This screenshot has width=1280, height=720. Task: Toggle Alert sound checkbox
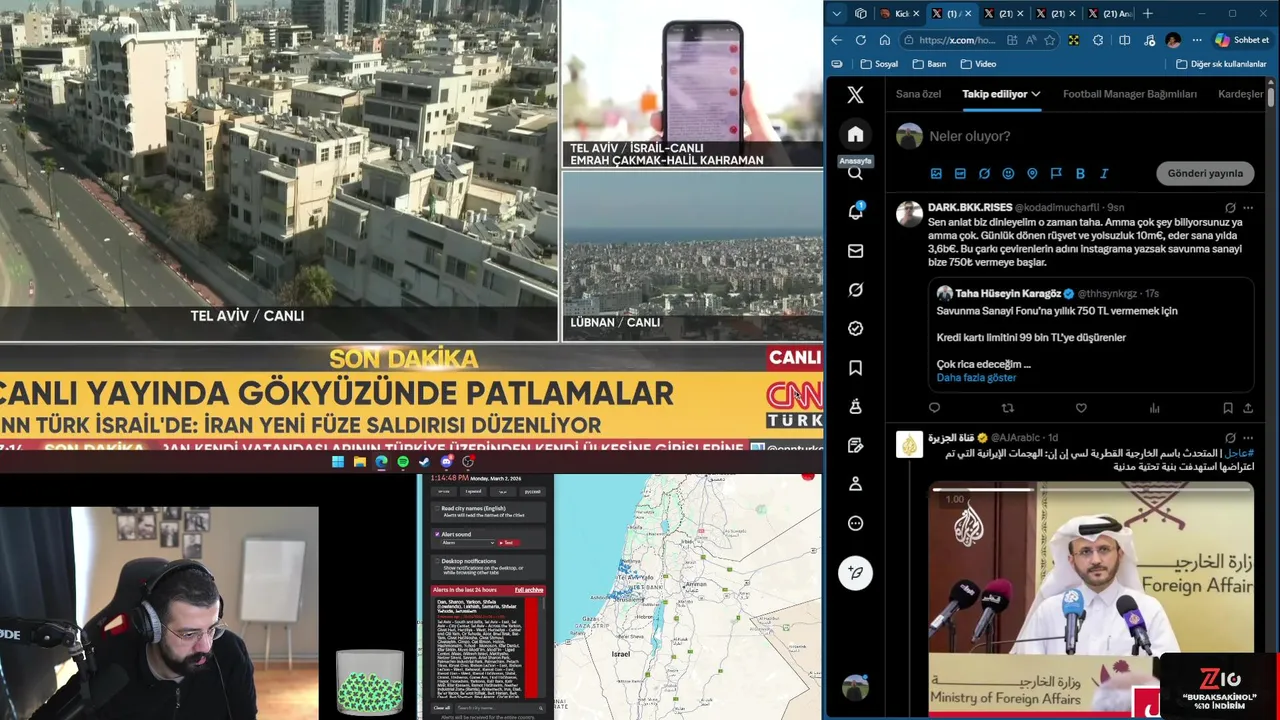[x=437, y=534]
